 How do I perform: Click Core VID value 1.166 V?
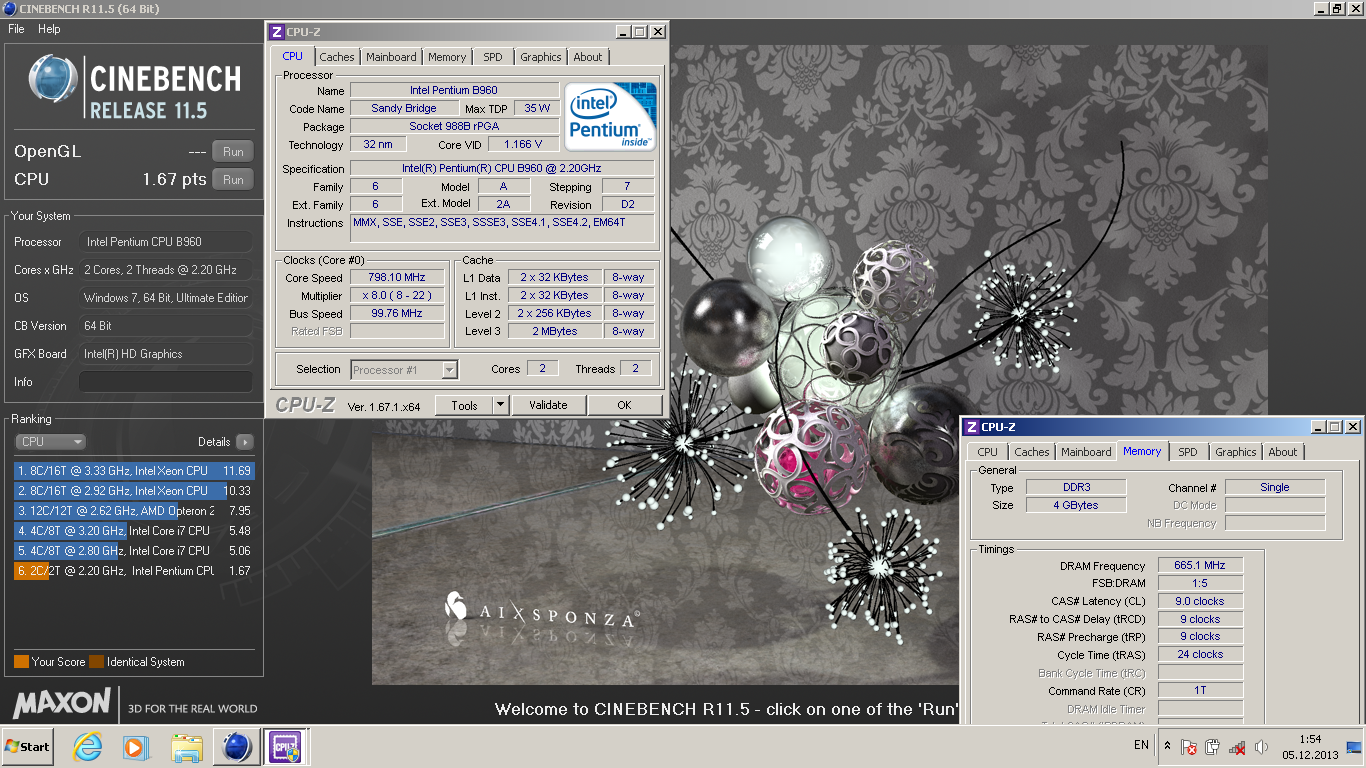(x=523, y=145)
